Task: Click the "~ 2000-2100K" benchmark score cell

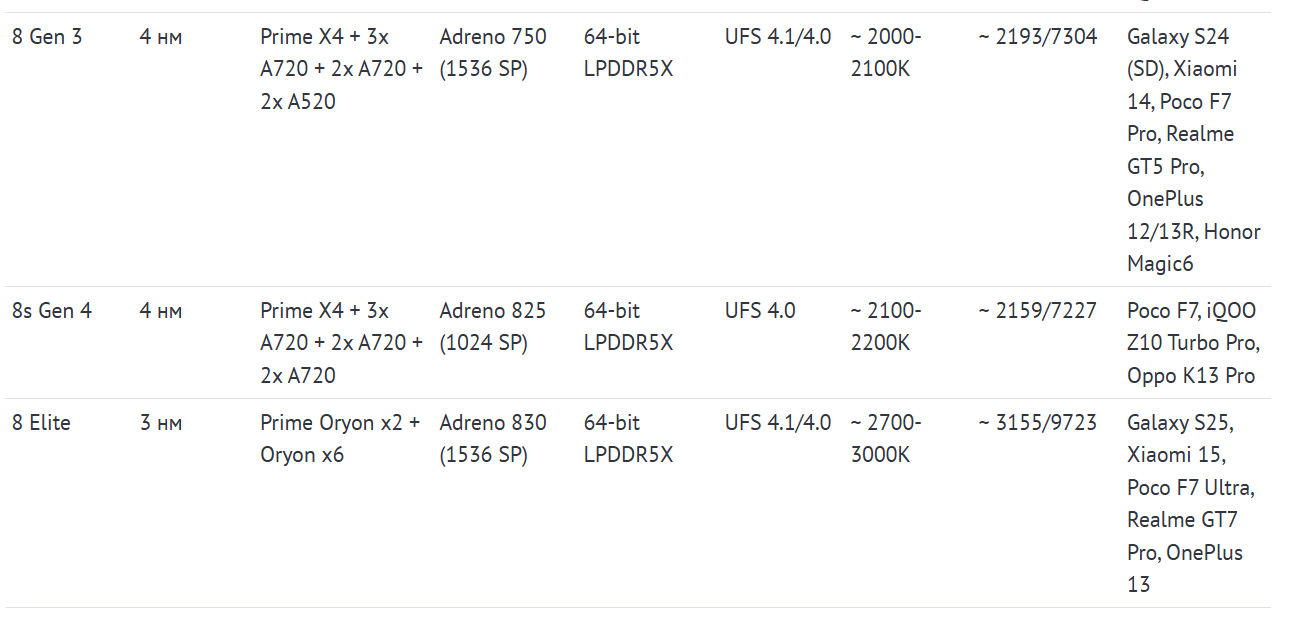Action: [x=886, y=53]
